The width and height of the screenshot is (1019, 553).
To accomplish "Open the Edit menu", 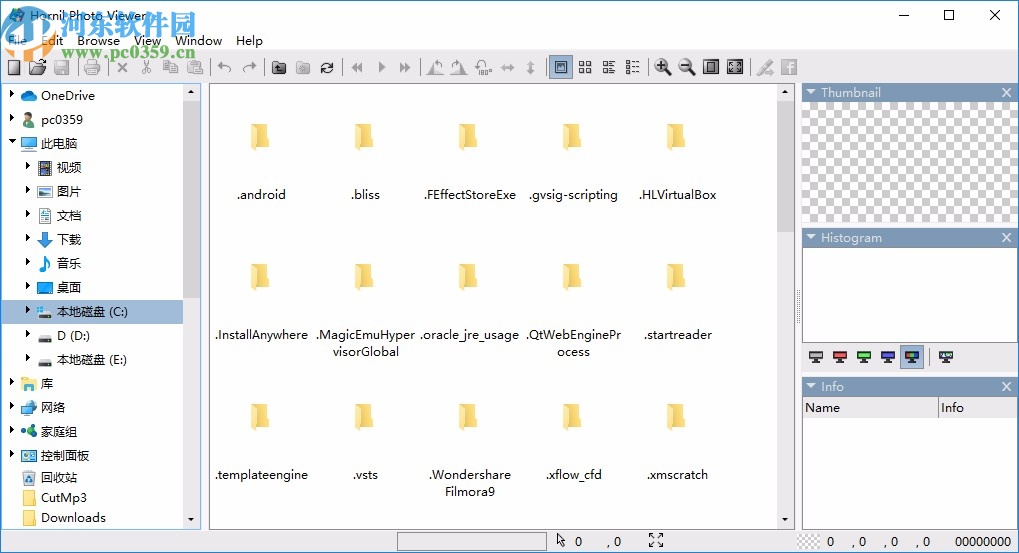I will (x=52, y=40).
